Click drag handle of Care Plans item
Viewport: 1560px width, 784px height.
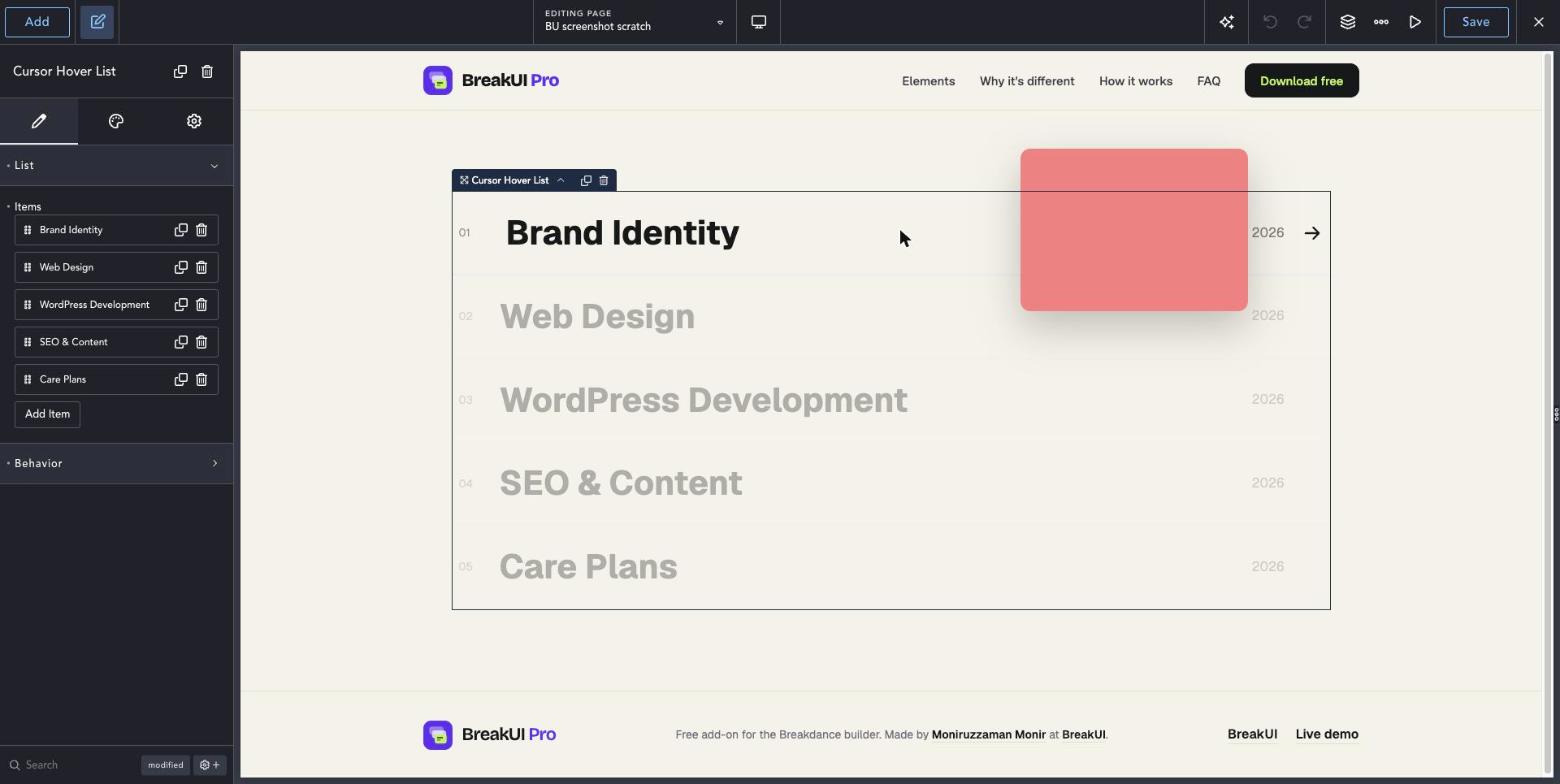(28, 380)
